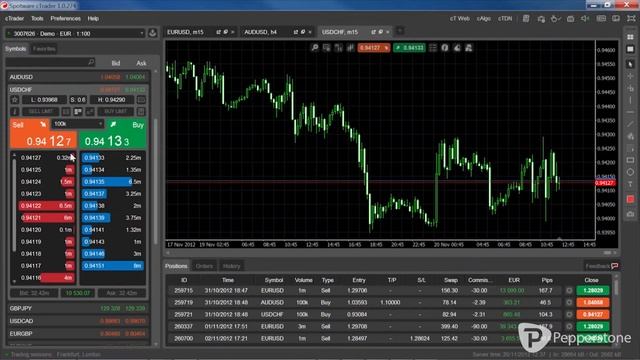
Task: Click the symbol search input field
Action: (x=51, y=62)
